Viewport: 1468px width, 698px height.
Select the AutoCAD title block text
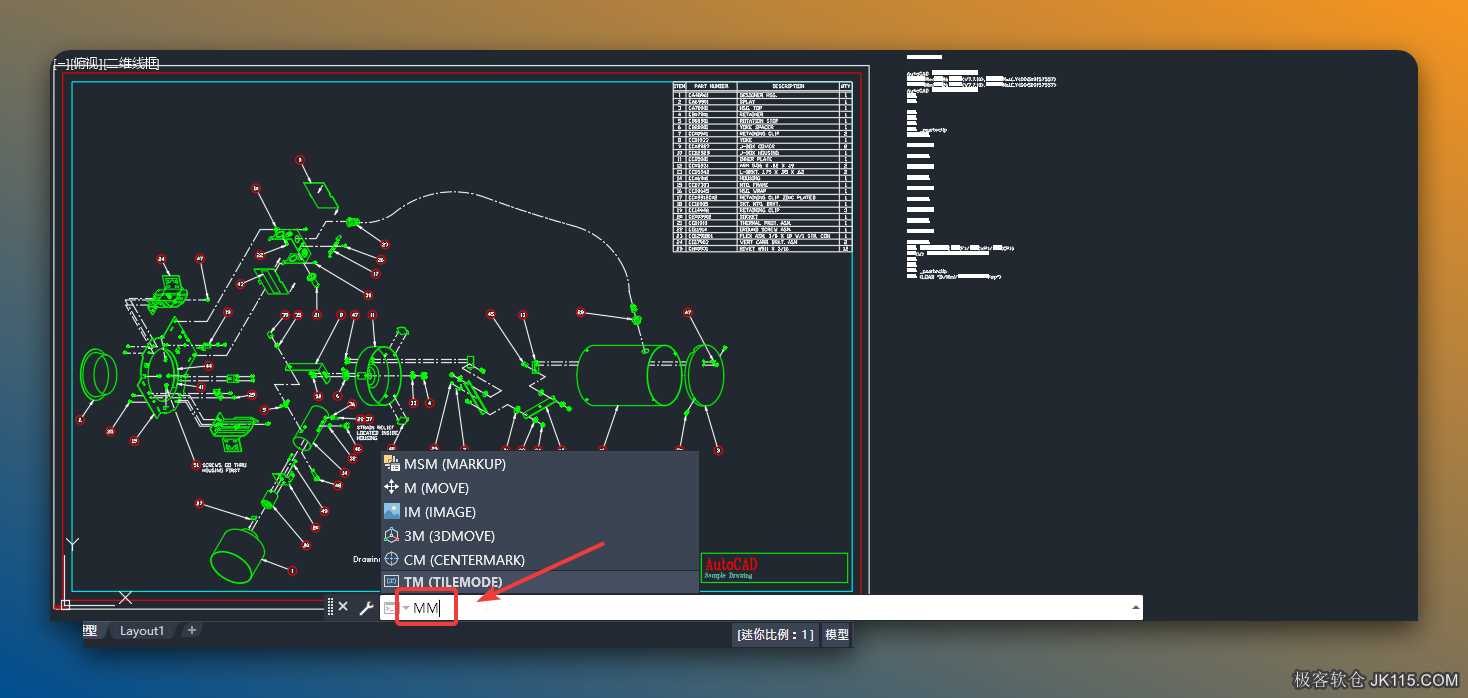tap(731, 565)
